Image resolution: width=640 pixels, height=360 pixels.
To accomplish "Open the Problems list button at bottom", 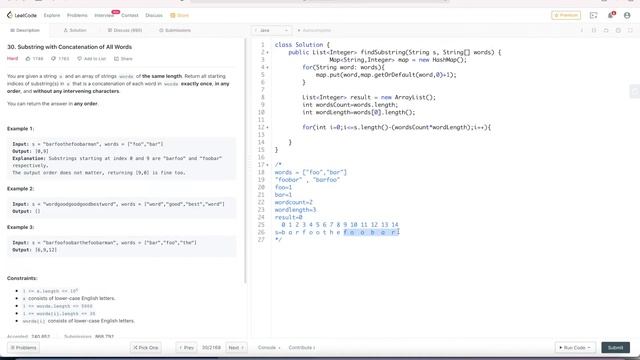I will click(x=23, y=348).
